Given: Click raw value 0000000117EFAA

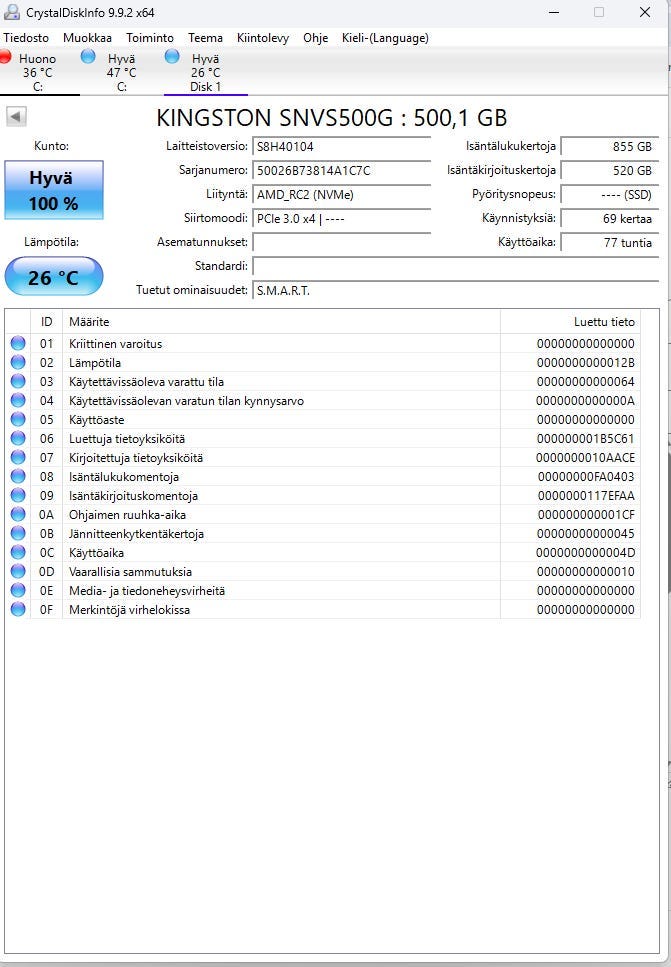Looking at the screenshot, I should click(x=586, y=495).
